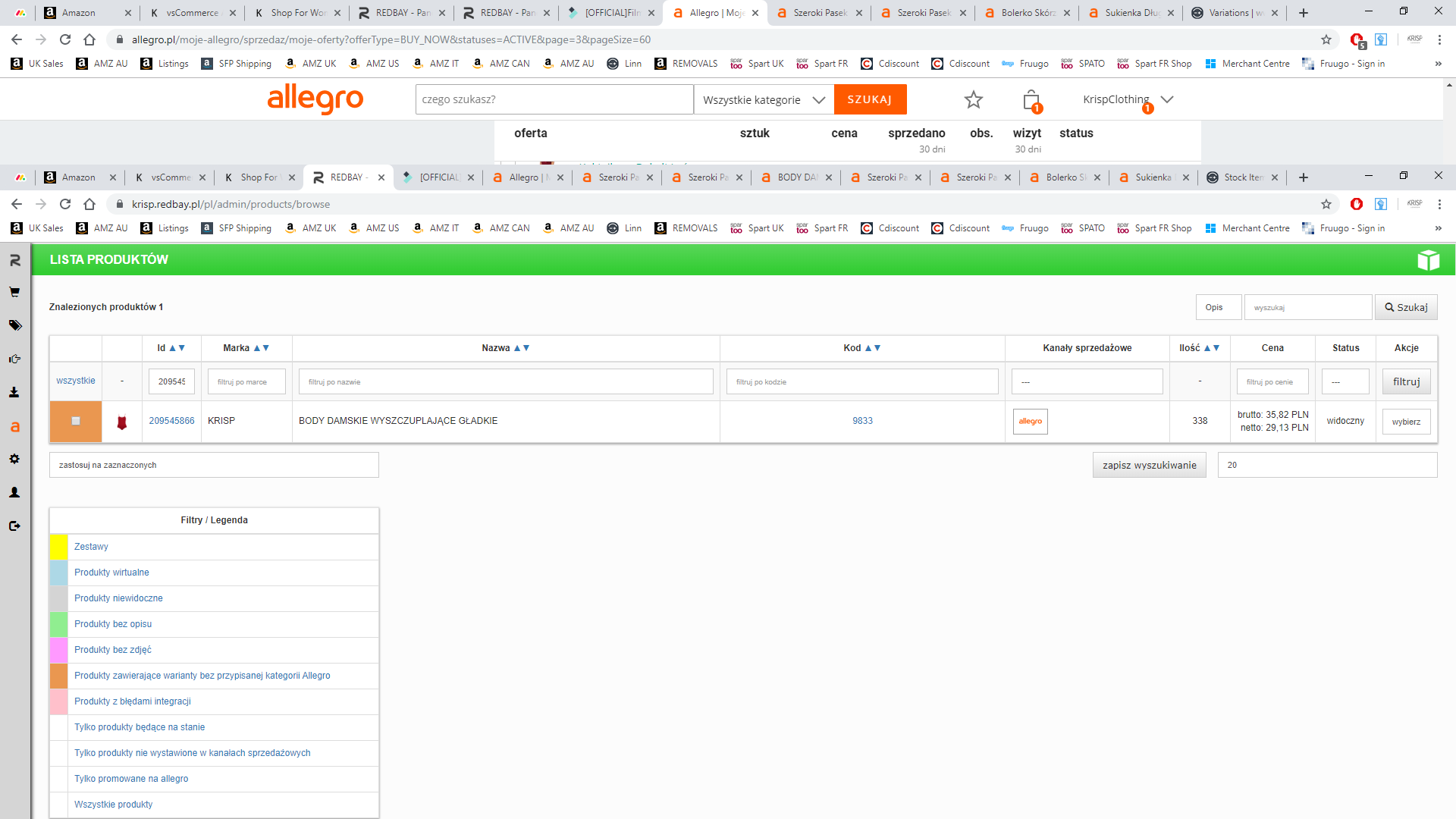Open product code link 9833
The height and width of the screenshot is (819, 1456).
(x=862, y=421)
